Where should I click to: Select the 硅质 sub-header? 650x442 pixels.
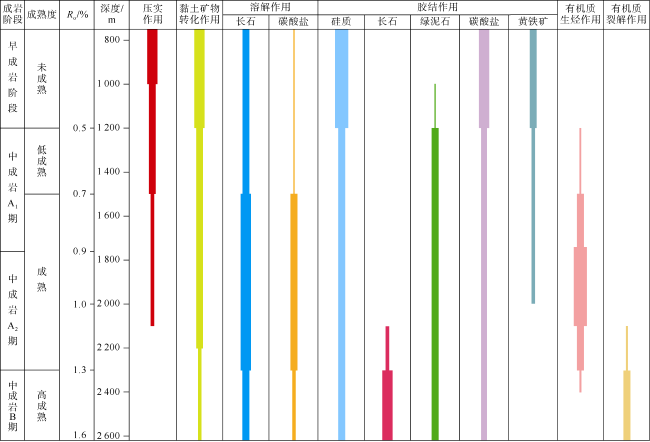pyautogui.click(x=341, y=22)
